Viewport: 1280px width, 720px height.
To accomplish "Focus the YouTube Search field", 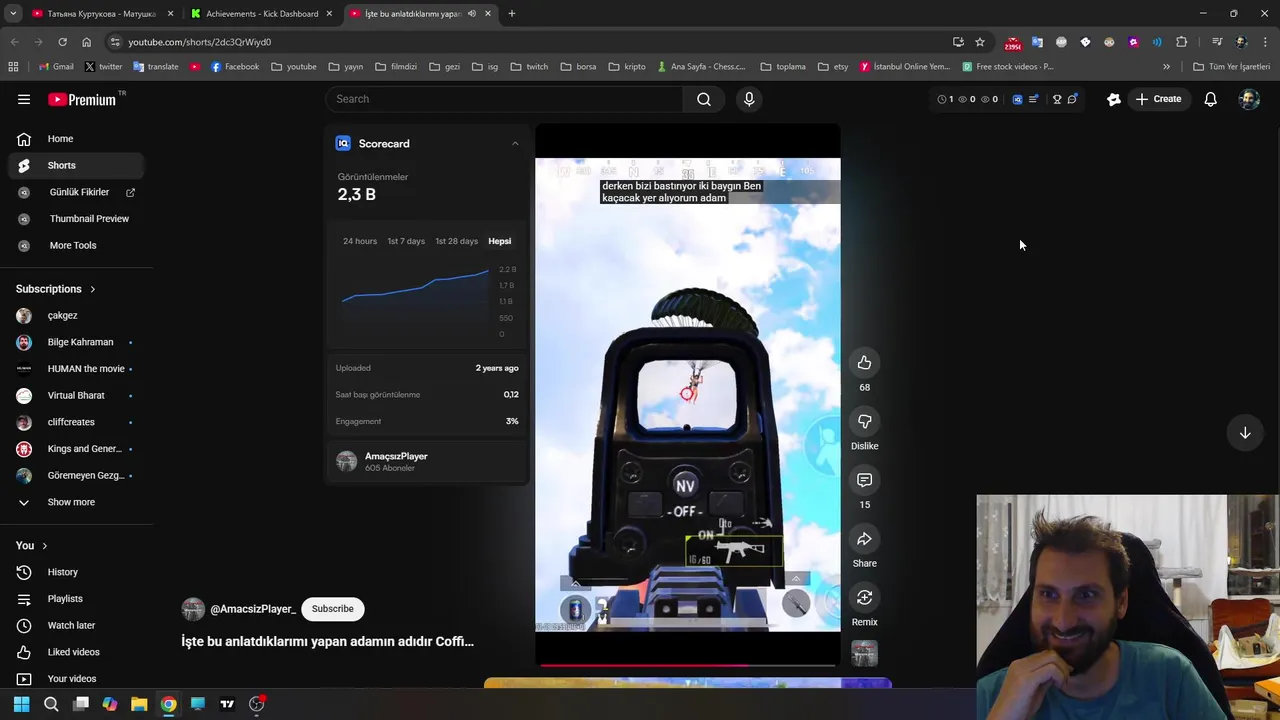I will pyautogui.click(x=505, y=99).
